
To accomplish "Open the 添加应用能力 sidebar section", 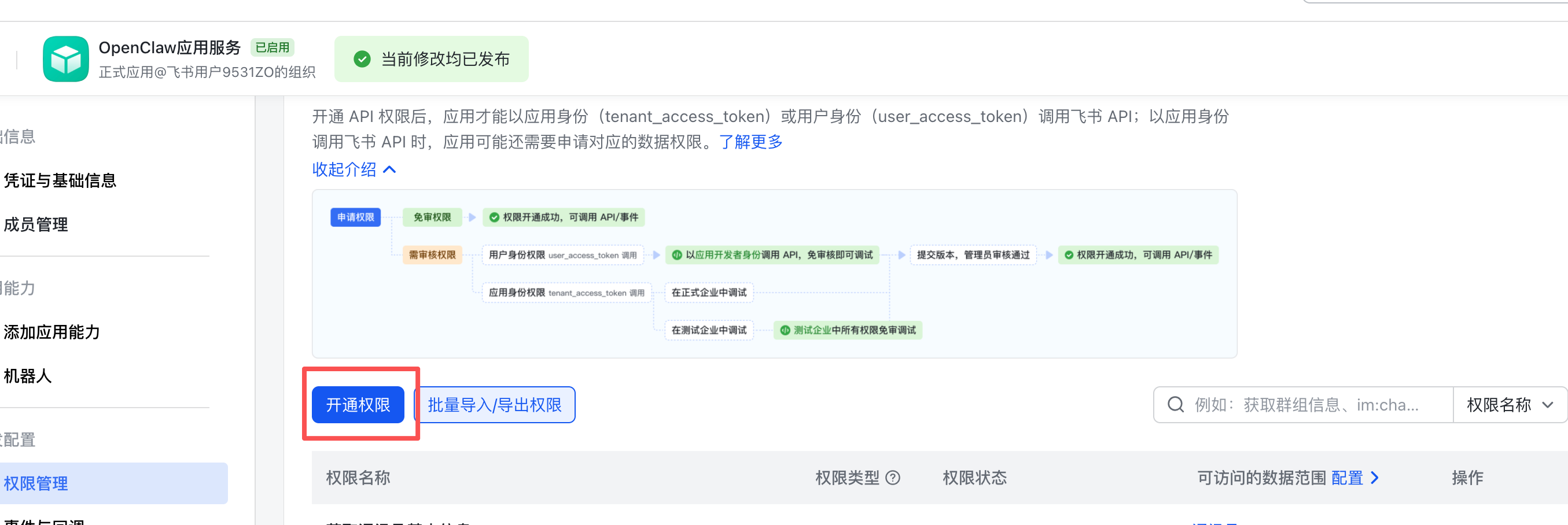I will pyautogui.click(x=52, y=332).
